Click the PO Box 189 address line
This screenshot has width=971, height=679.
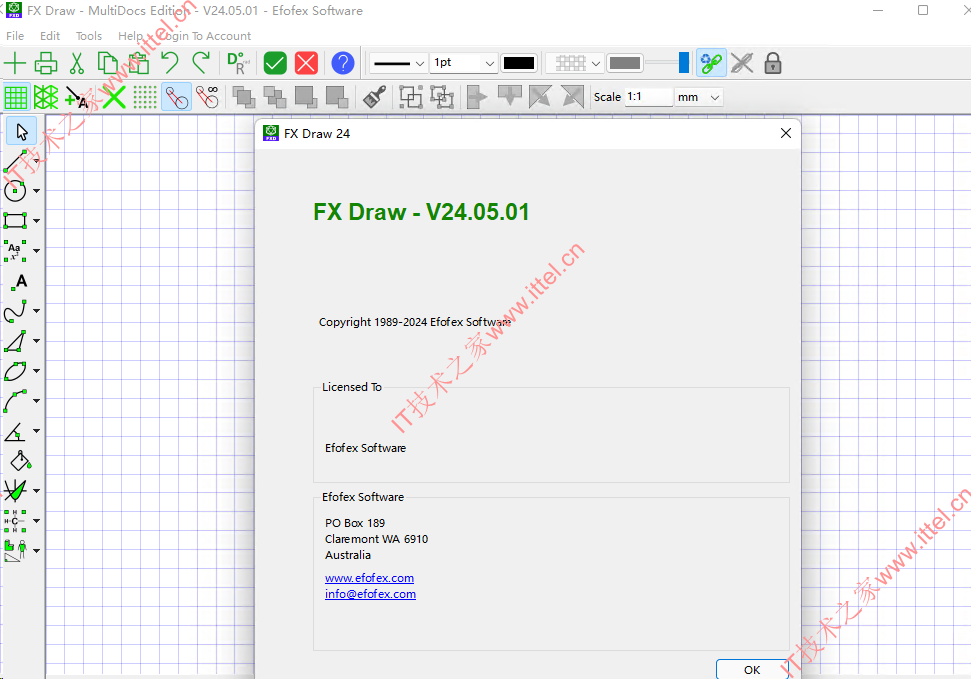tap(355, 523)
